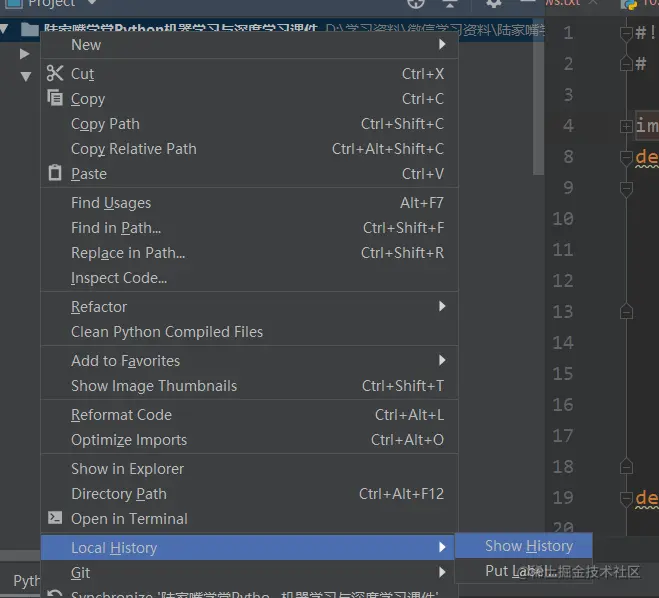Choose Refactor menu entry
Image resolution: width=659 pixels, height=598 pixels.
click(249, 307)
